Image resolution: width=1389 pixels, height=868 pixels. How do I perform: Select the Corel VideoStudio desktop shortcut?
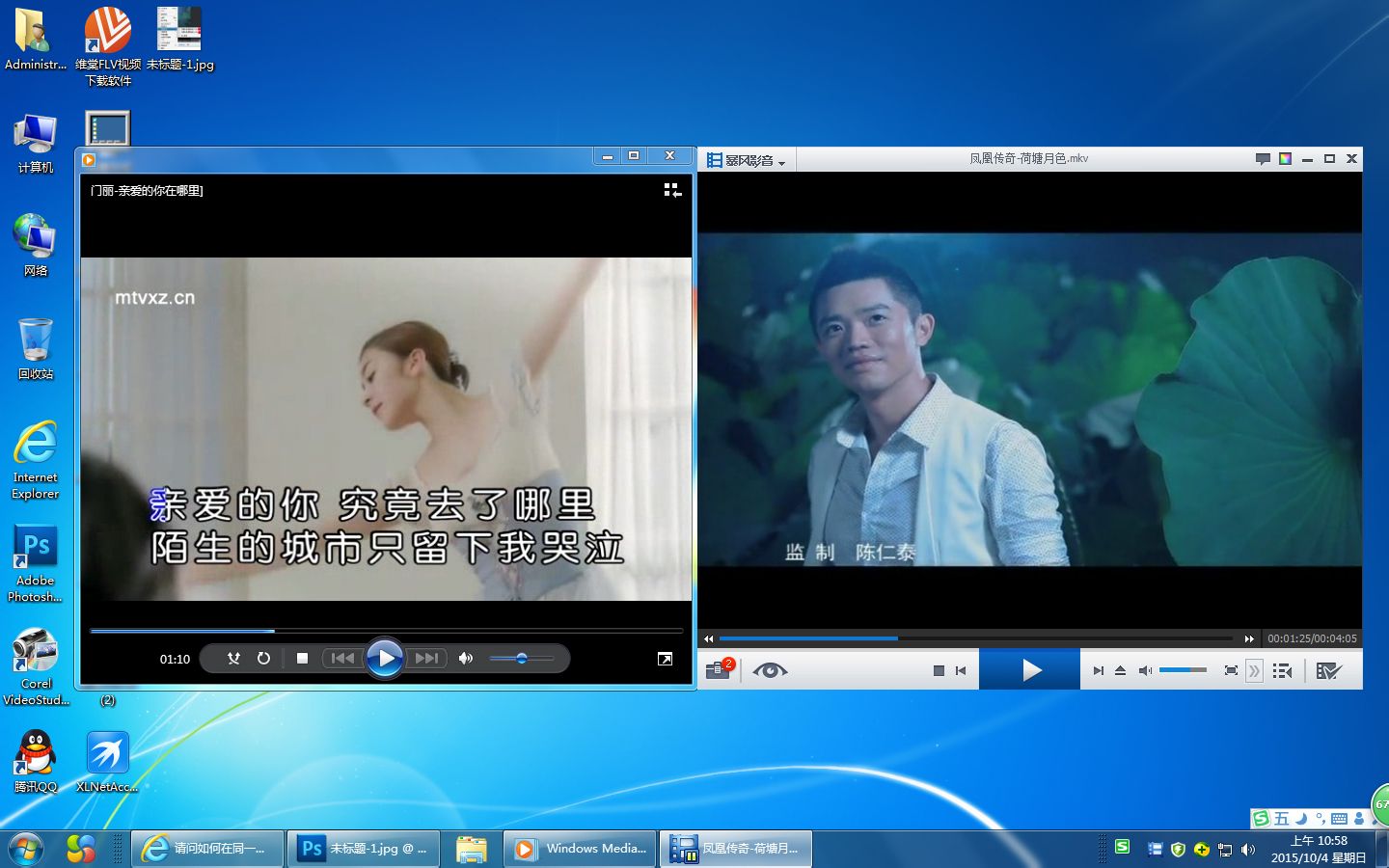pyautogui.click(x=36, y=667)
